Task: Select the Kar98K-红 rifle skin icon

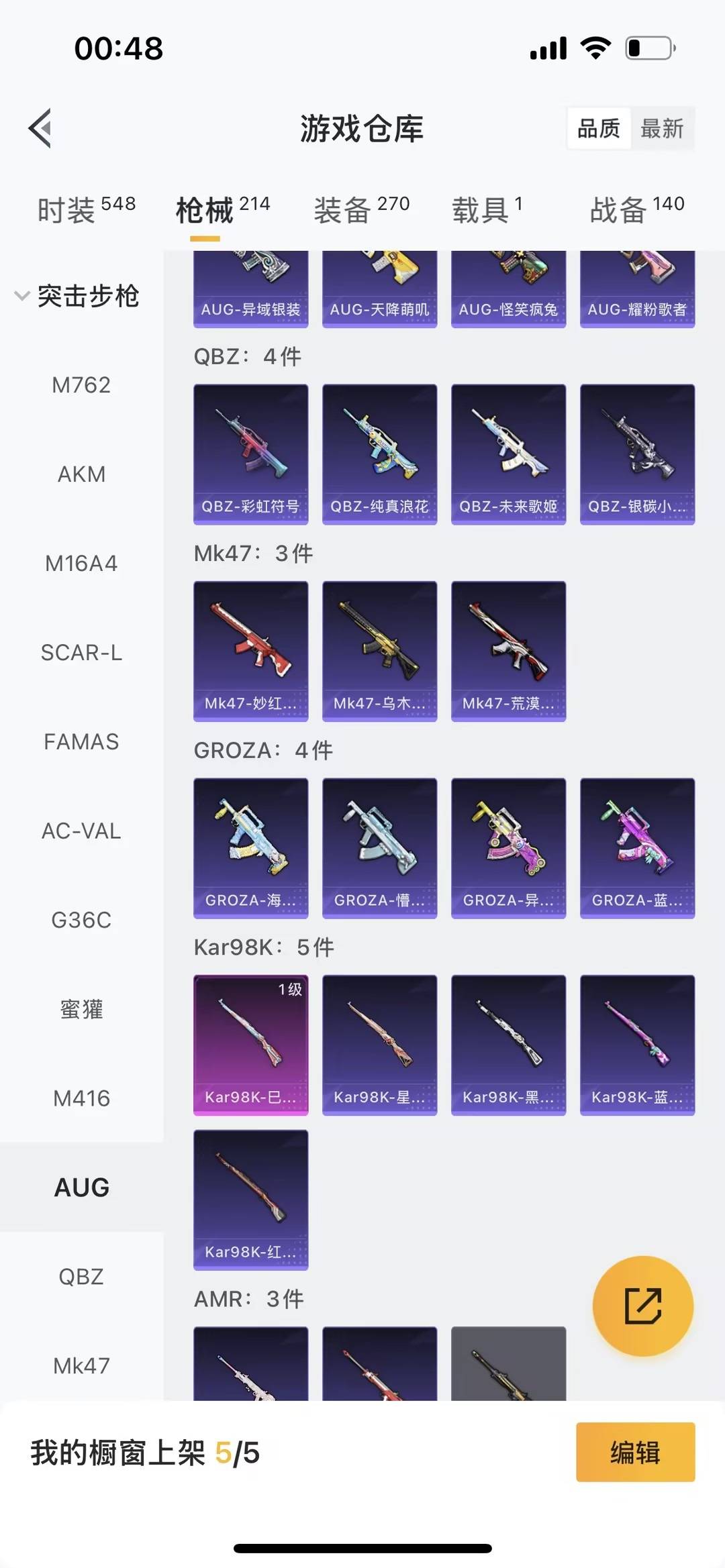Action: tap(250, 1200)
